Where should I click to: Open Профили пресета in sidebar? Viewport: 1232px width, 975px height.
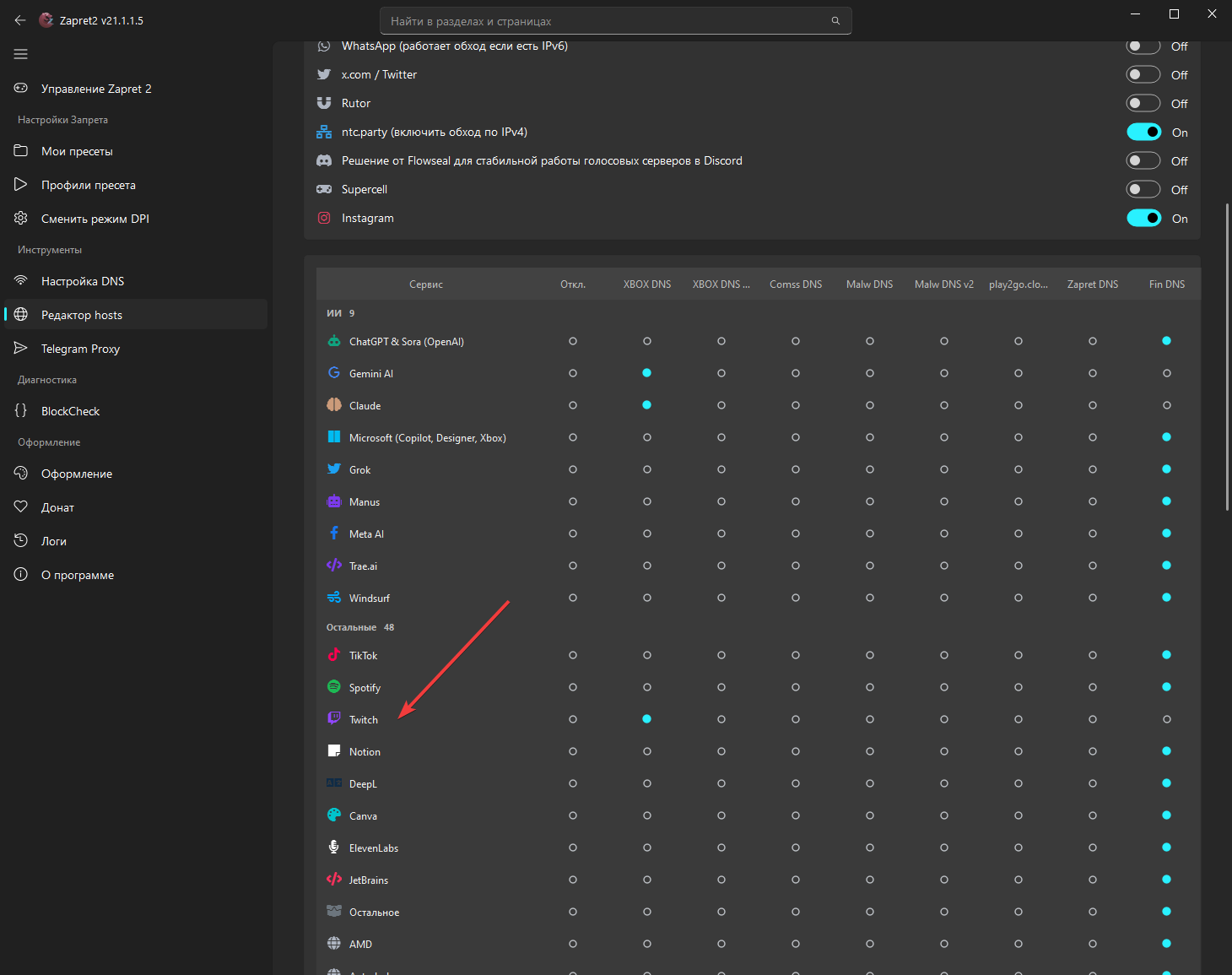coord(136,185)
